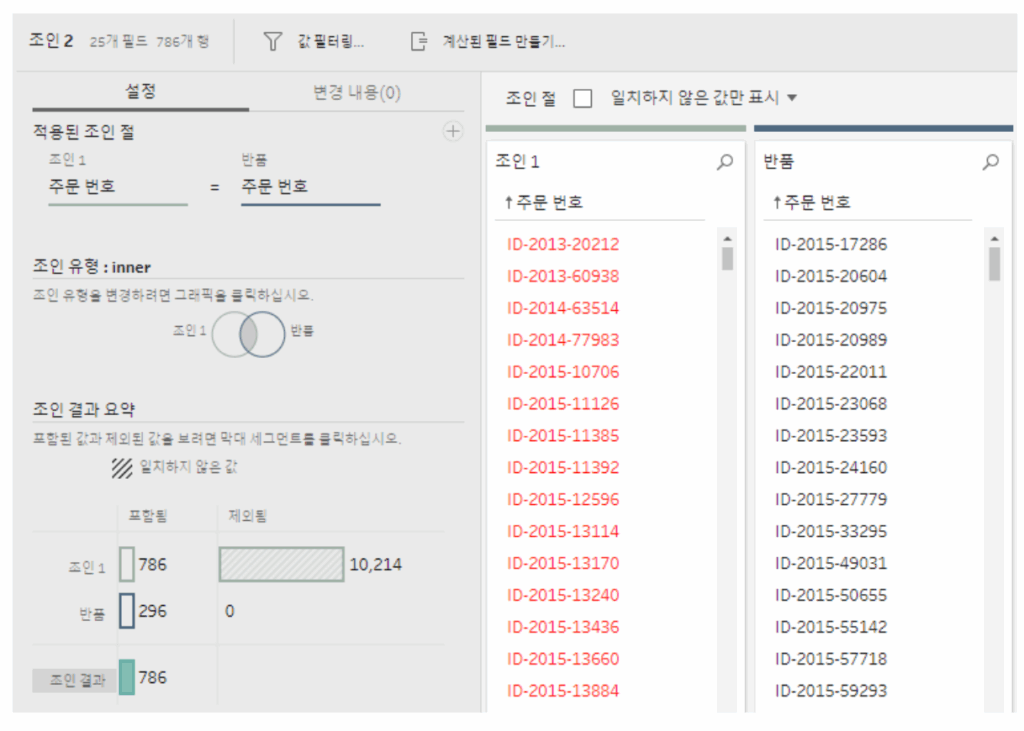1024x731 pixels.
Task: Expand the 일치하지 않은 값만 표시 dropdown
Action: point(792,98)
